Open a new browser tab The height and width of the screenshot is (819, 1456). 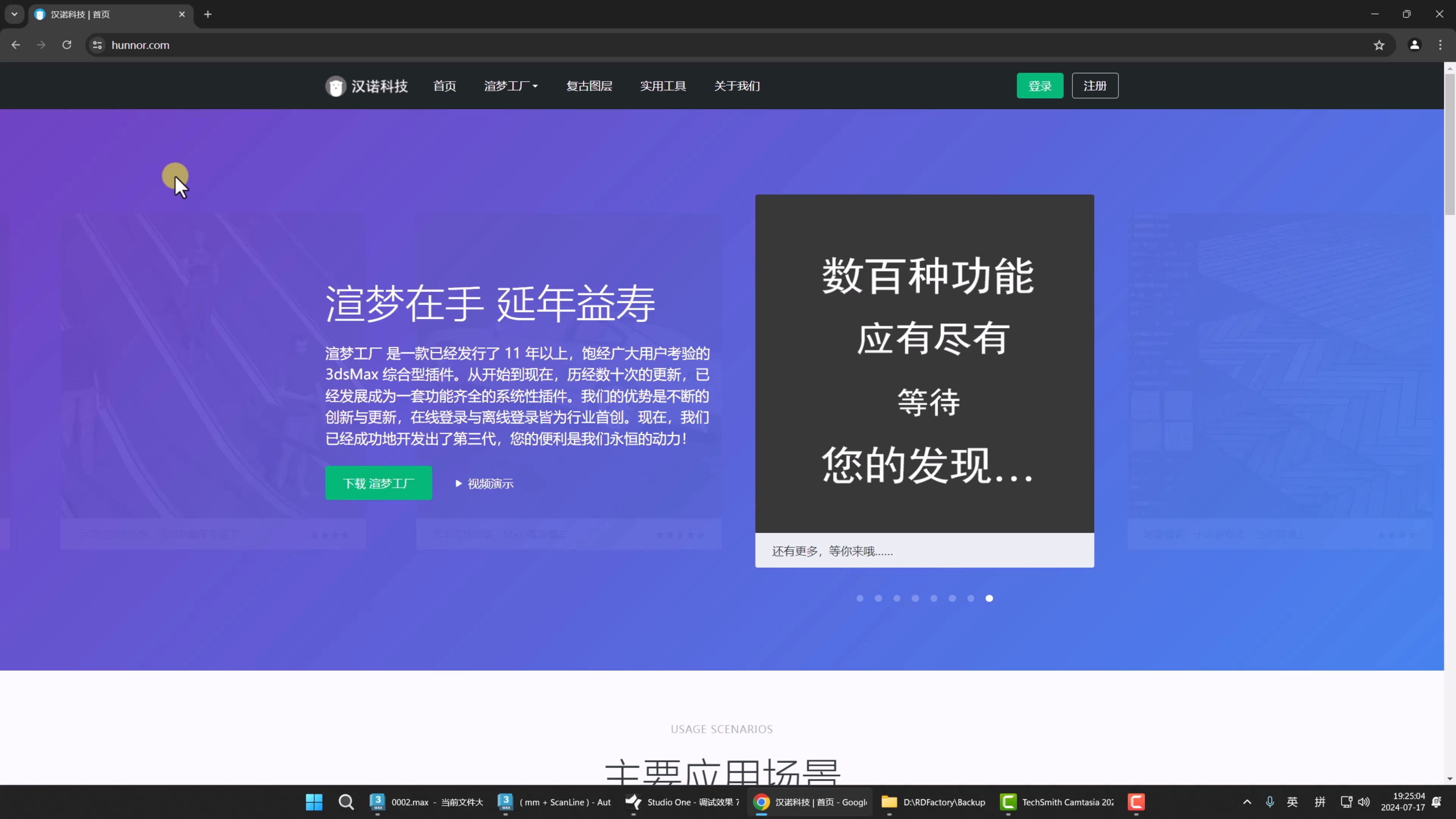[x=208, y=14]
